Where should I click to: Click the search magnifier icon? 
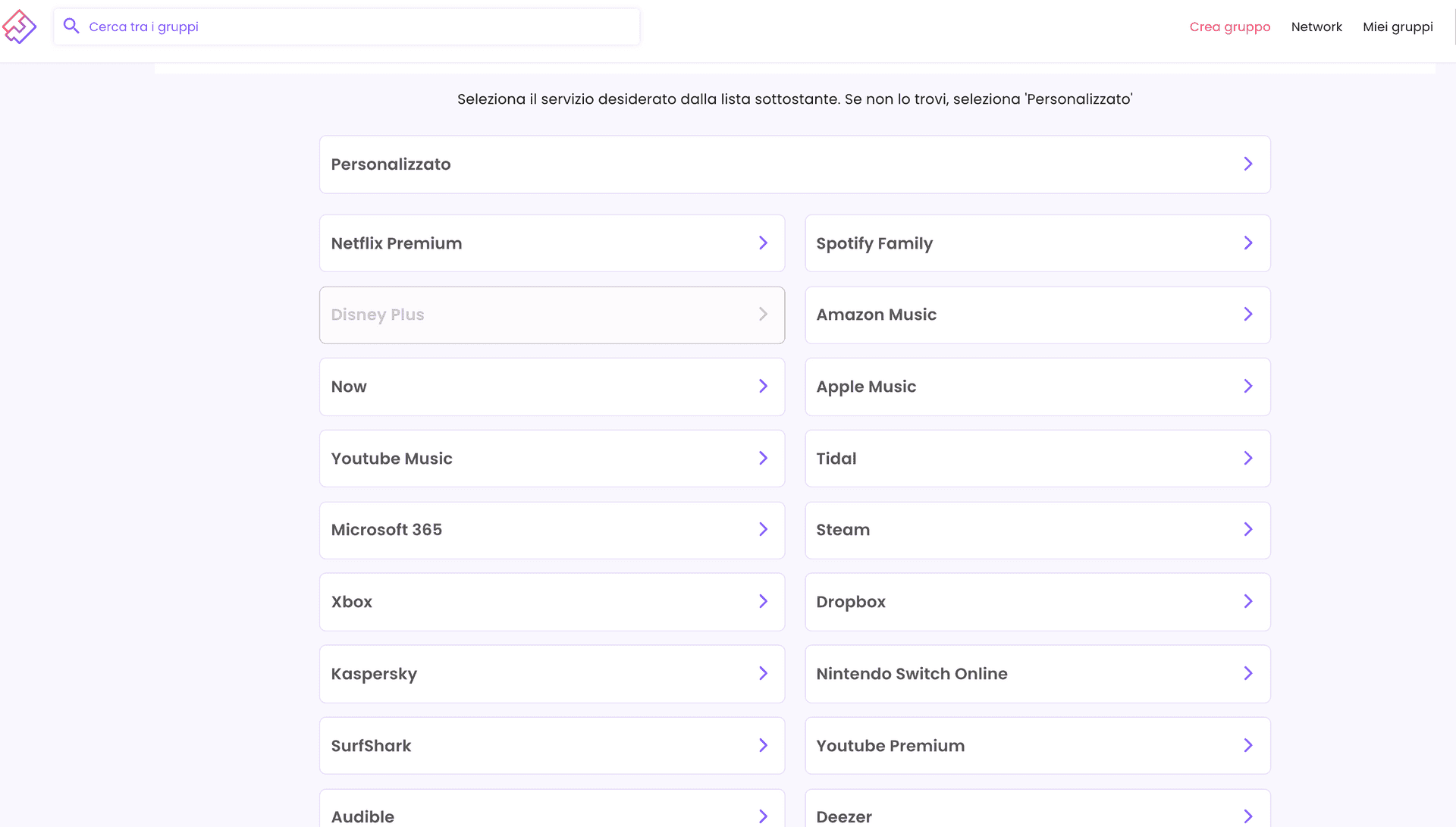[71, 27]
